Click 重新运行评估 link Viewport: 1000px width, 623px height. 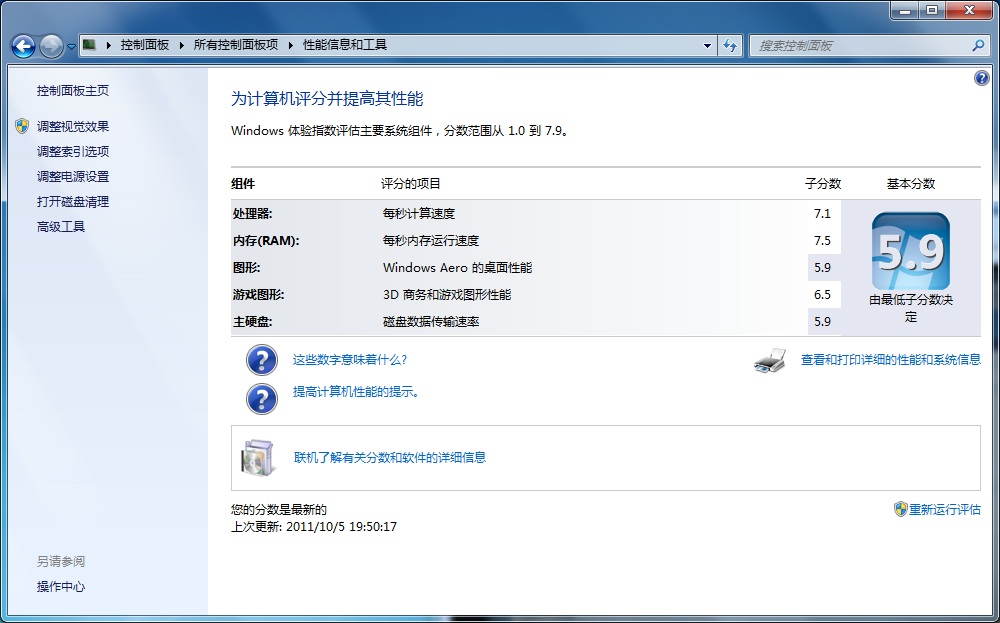coord(945,509)
